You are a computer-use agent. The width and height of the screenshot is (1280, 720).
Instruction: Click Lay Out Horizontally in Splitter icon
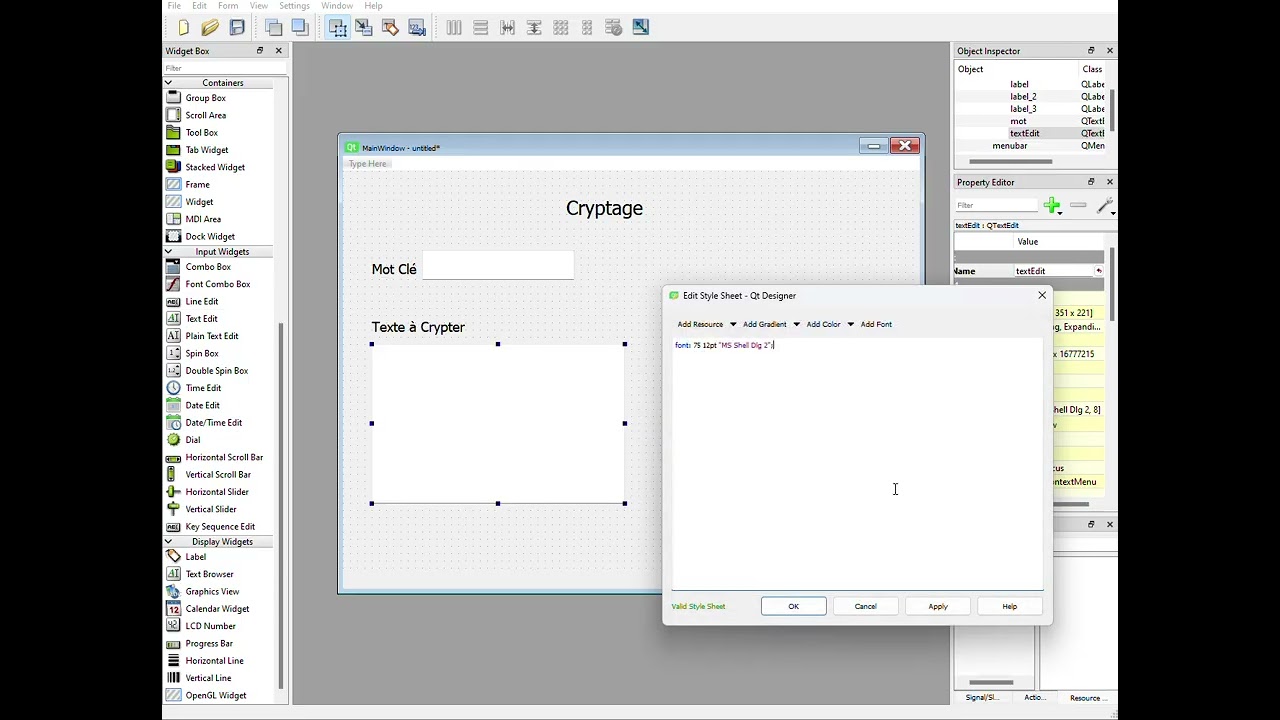click(507, 28)
